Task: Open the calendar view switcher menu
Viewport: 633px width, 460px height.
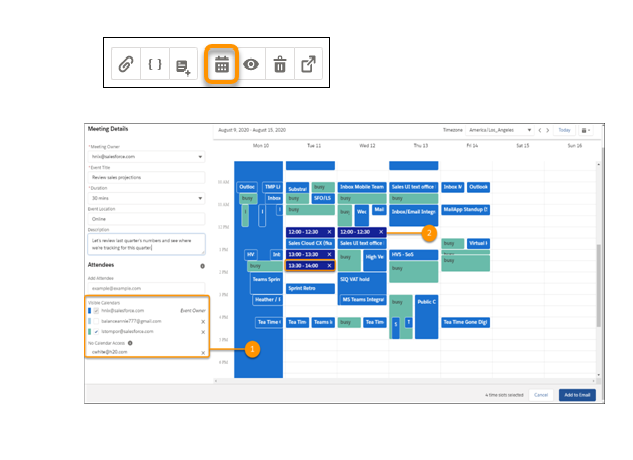Action: tap(586, 130)
